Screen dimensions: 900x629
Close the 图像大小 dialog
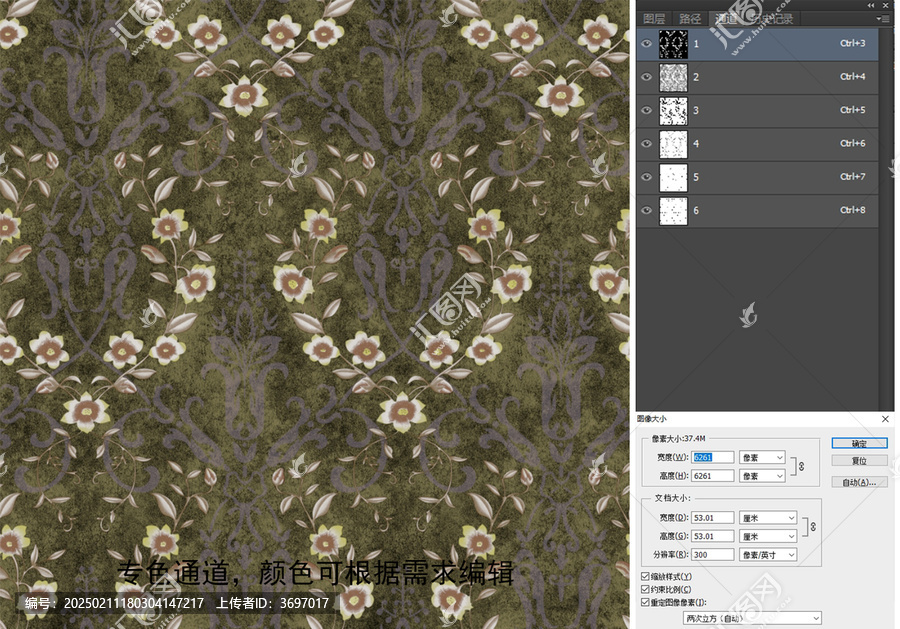(885, 419)
